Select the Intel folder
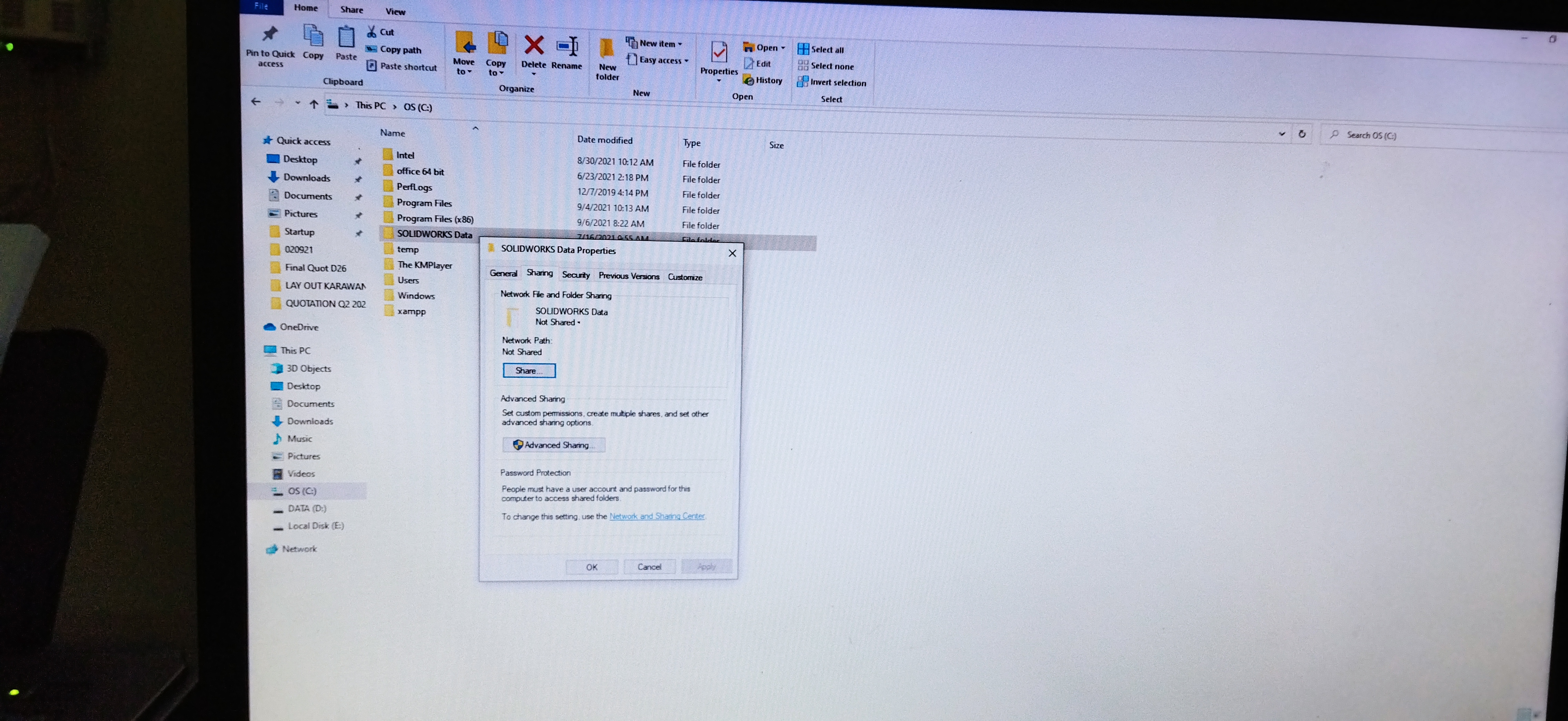The width and height of the screenshot is (1568, 721). [x=399, y=155]
